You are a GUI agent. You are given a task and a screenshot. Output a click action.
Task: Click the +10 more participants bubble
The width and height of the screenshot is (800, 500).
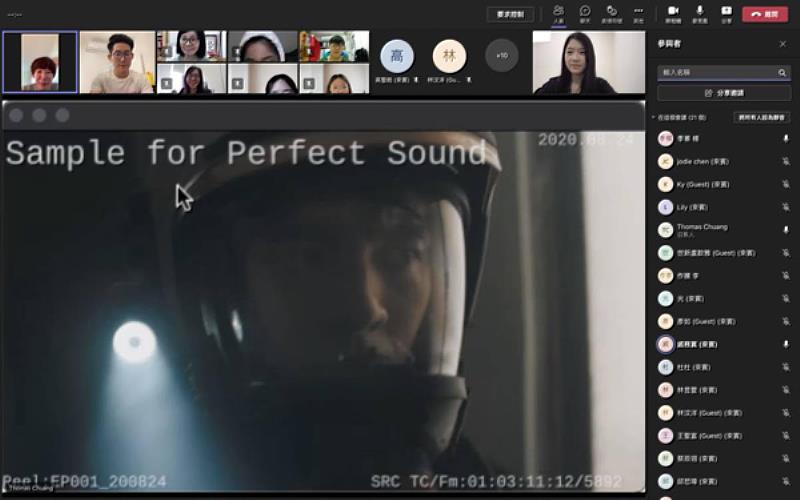501,55
